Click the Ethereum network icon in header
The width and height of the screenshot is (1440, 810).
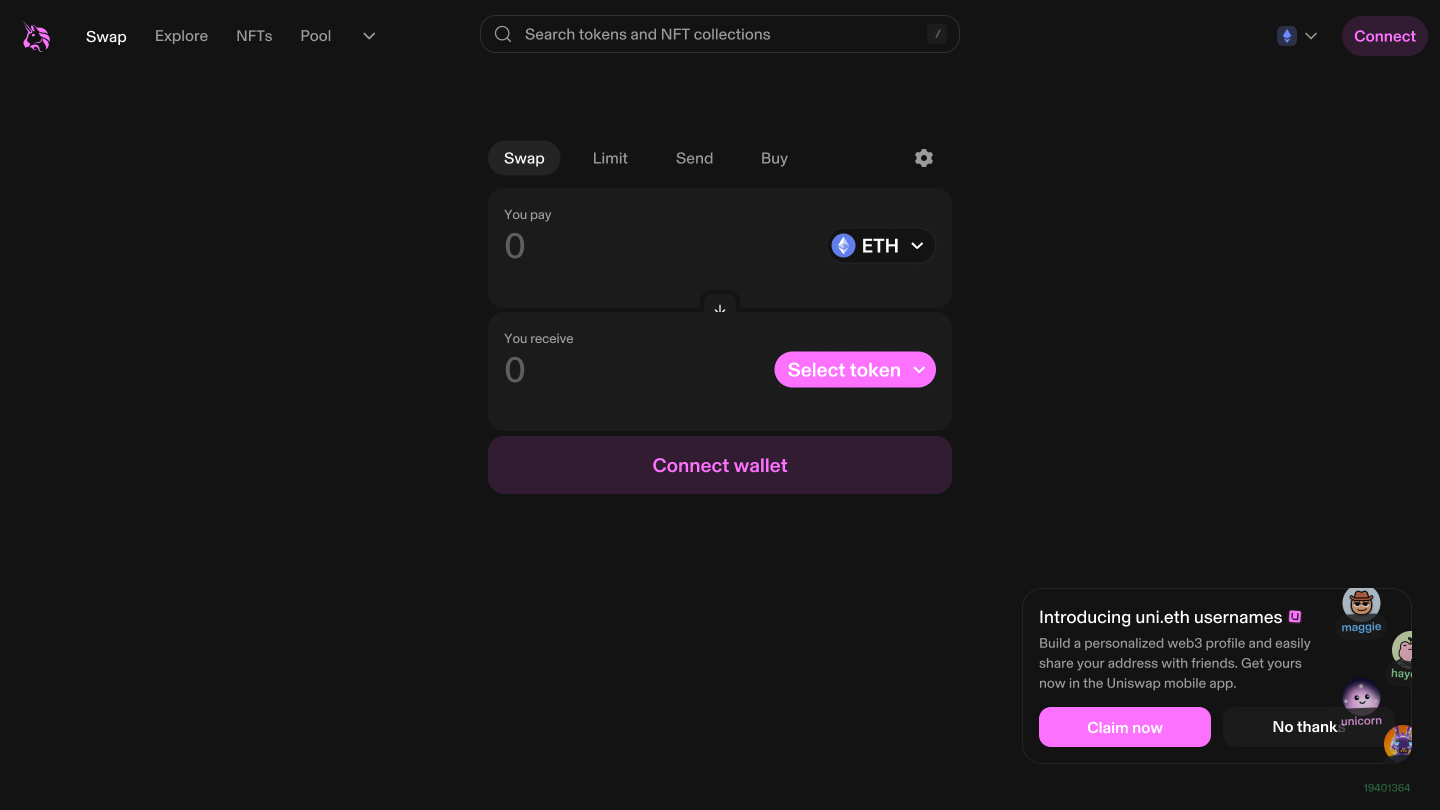click(x=1287, y=36)
